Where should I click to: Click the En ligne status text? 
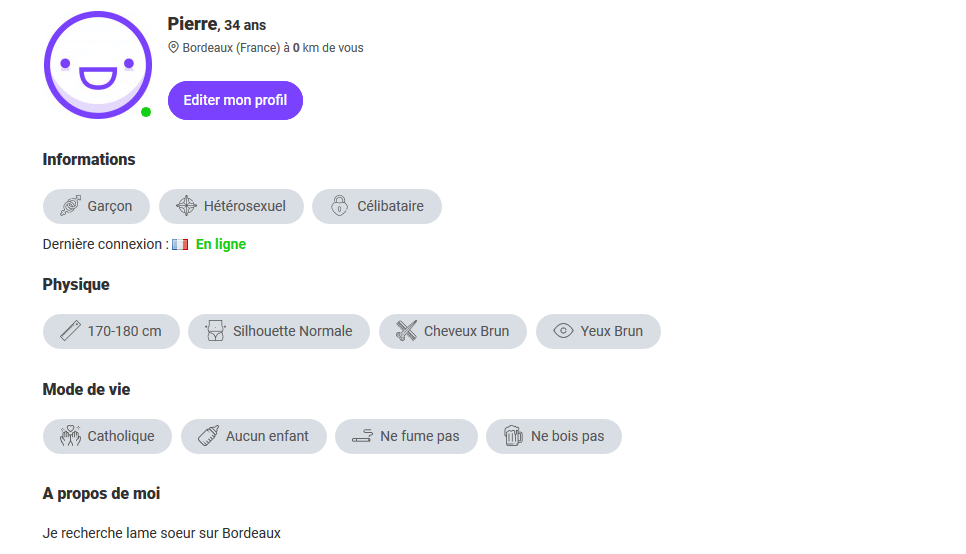221,245
